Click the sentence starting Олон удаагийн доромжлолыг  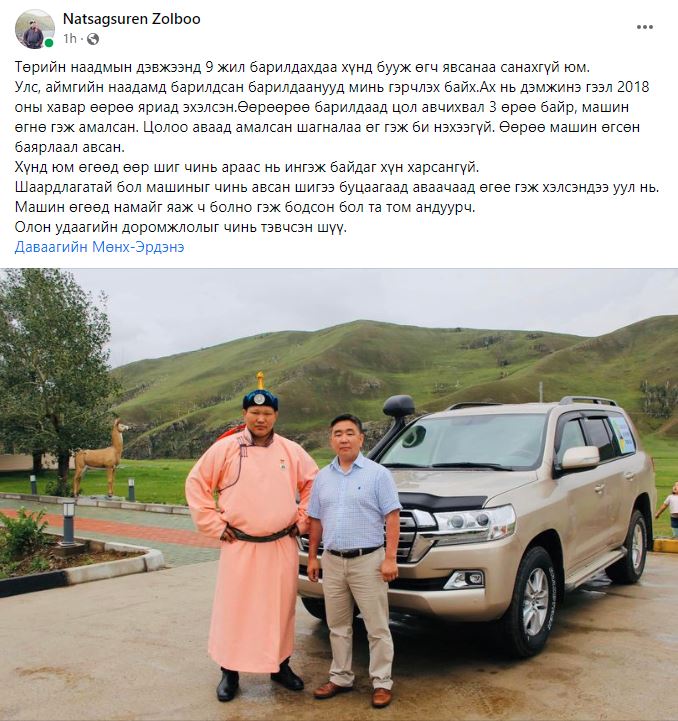point(181,227)
